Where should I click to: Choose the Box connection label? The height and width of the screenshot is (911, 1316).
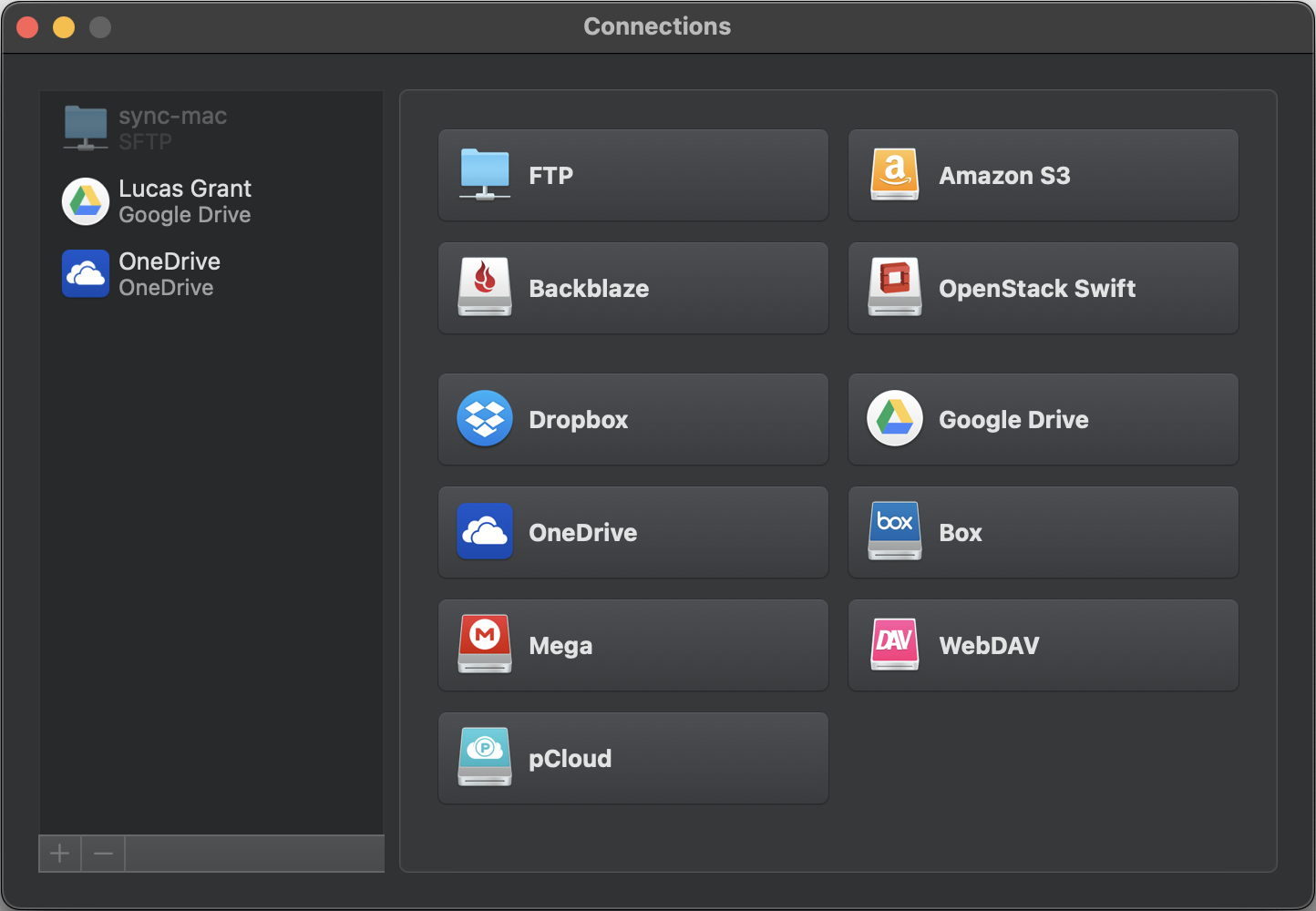(961, 533)
